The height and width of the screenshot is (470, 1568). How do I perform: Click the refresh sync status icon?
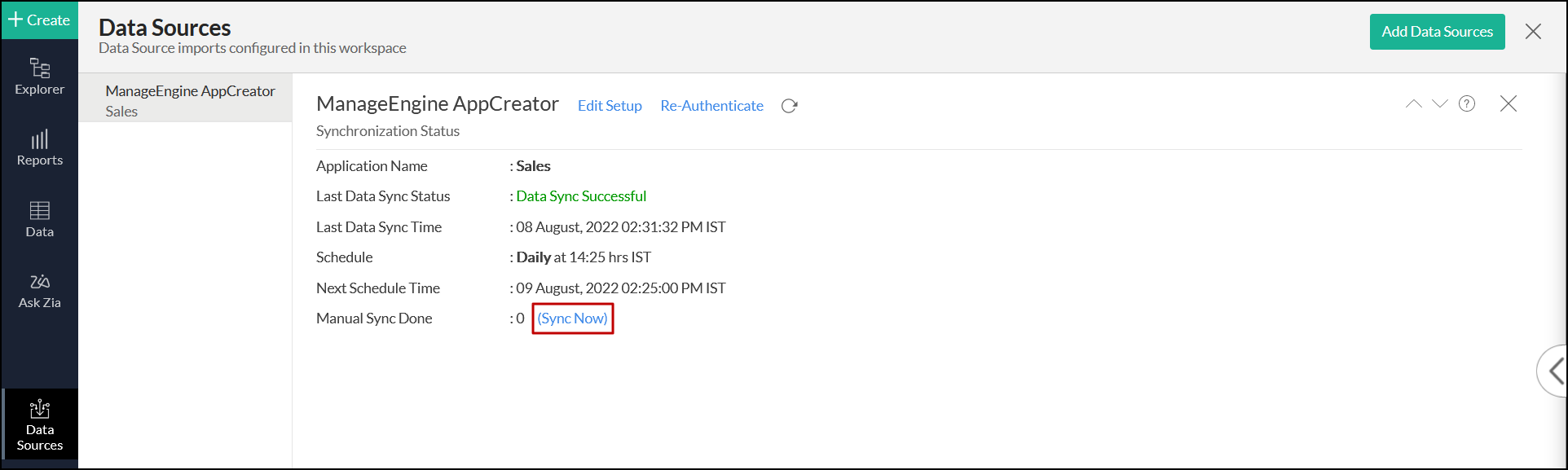pyautogui.click(x=789, y=106)
